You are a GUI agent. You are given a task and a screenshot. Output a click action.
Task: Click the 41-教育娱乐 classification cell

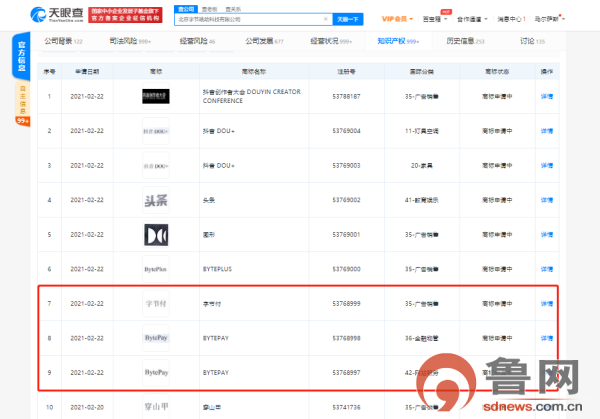(x=422, y=200)
